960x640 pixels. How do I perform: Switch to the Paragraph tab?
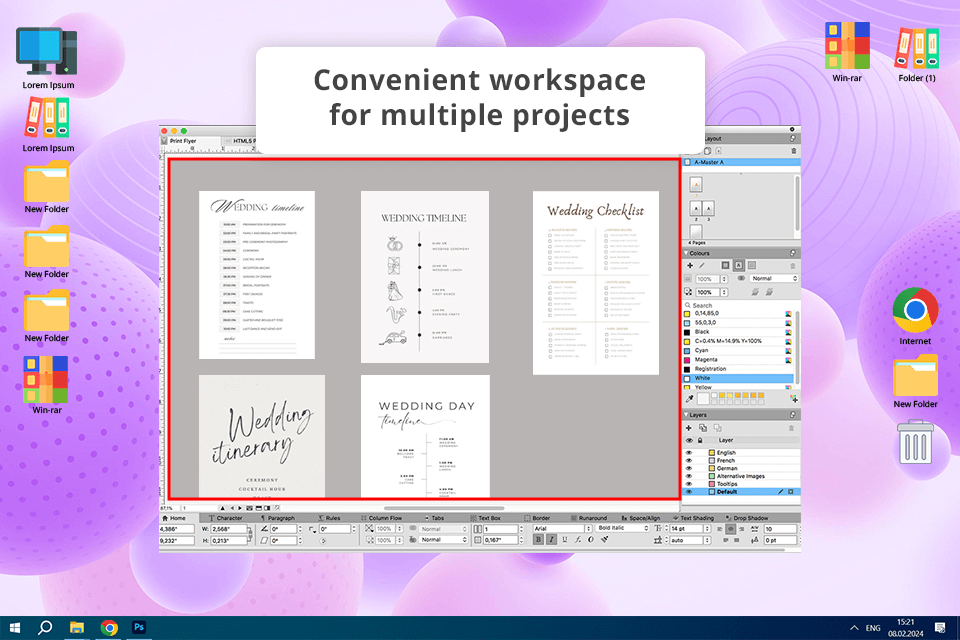point(277,518)
